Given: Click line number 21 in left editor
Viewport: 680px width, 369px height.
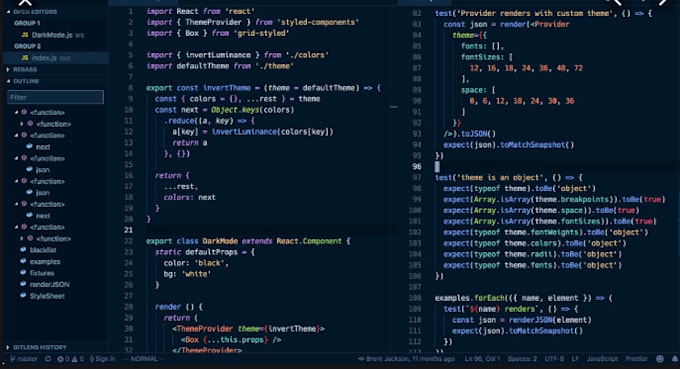Looking at the screenshot, I should click(128, 230).
